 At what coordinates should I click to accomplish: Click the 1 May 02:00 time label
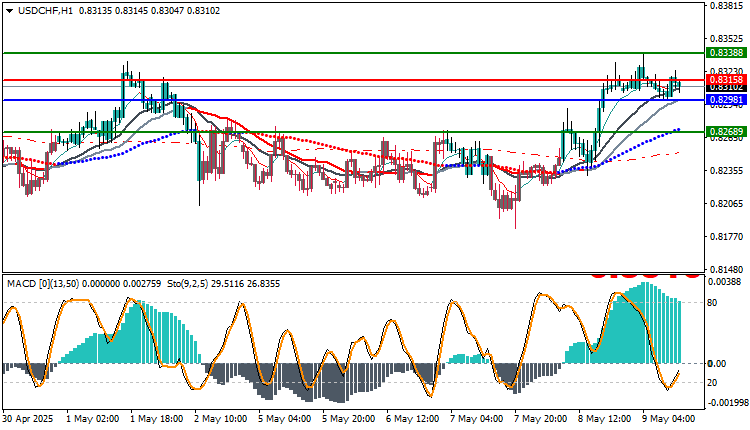click(92, 419)
